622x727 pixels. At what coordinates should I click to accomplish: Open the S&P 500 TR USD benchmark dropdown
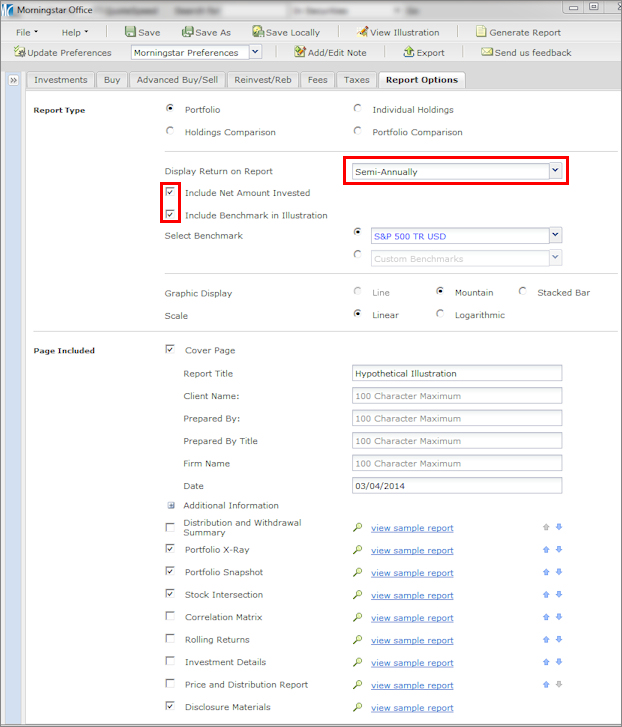(x=556, y=236)
